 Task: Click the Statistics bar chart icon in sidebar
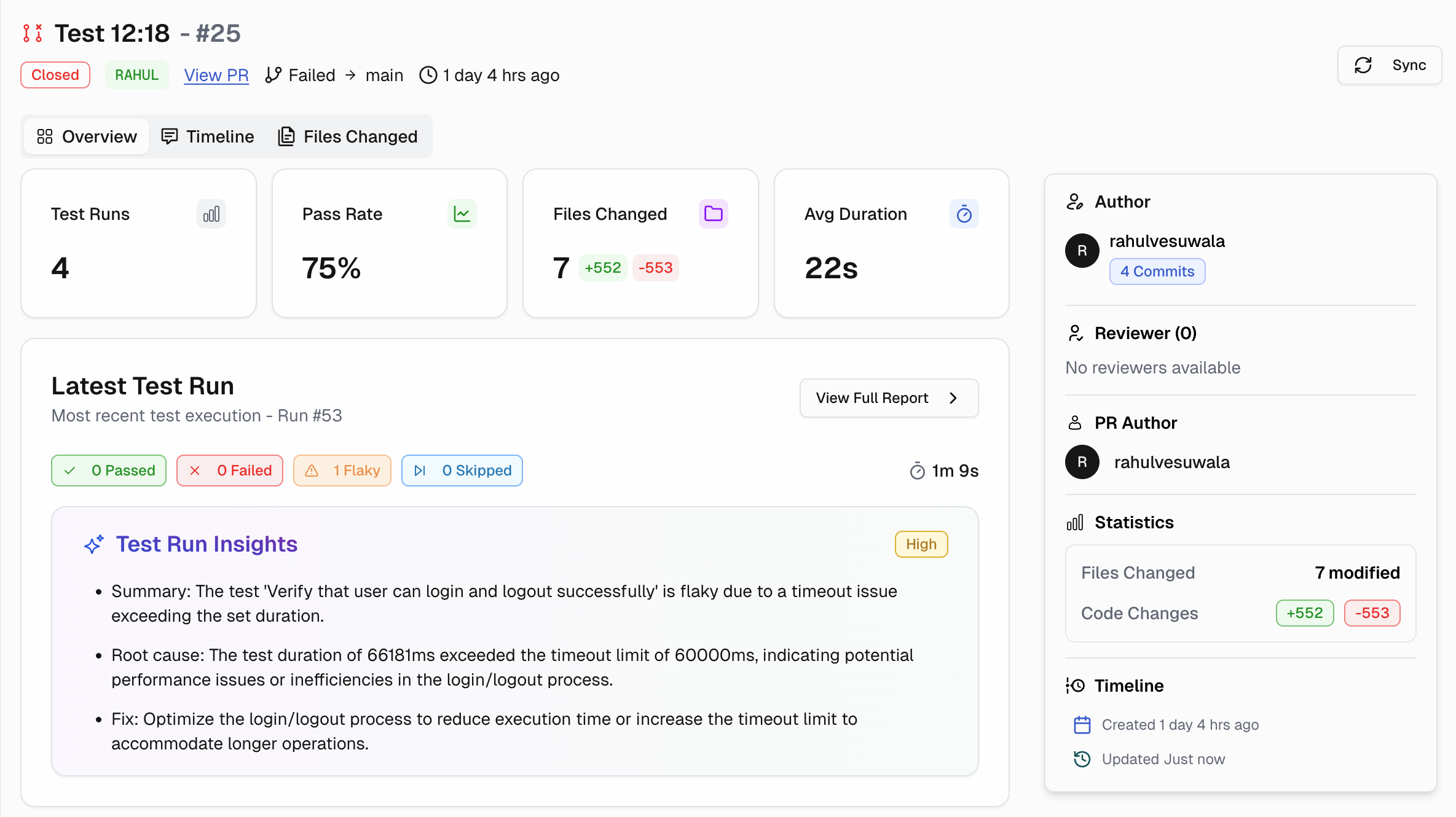[1074, 523]
